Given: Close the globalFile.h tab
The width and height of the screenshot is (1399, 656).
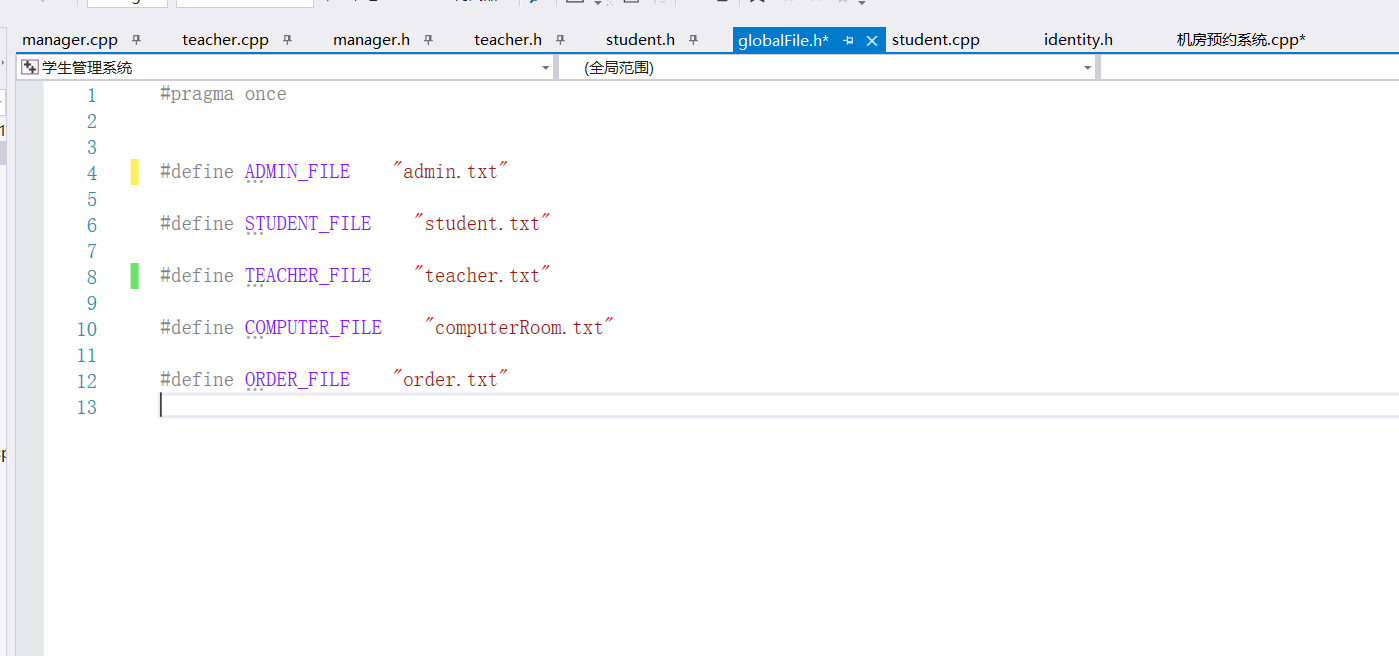Looking at the screenshot, I should pos(871,40).
